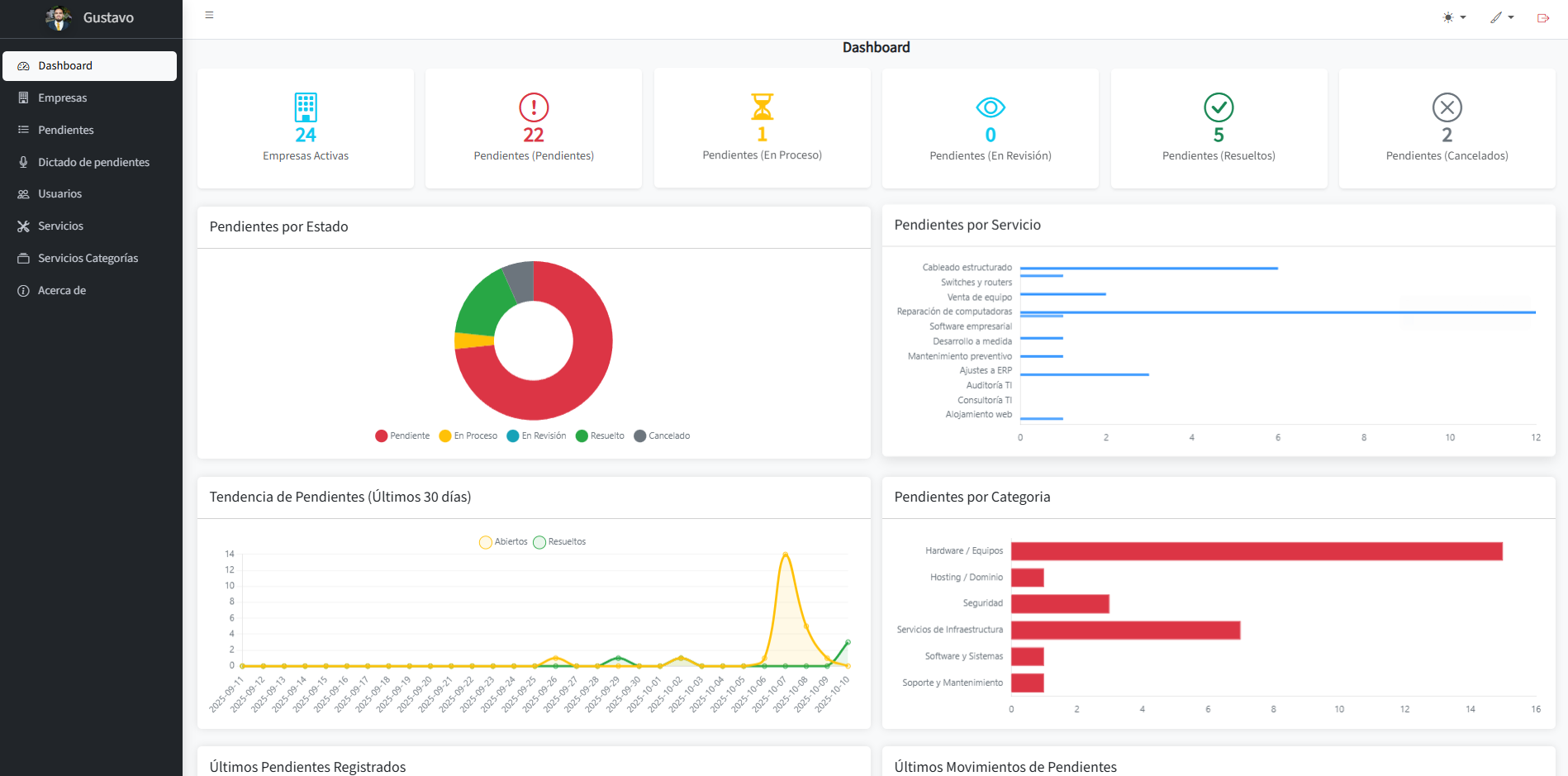The width and height of the screenshot is (1568, 776).
Task: Click the red logout icon
Action: [1542, 18]
